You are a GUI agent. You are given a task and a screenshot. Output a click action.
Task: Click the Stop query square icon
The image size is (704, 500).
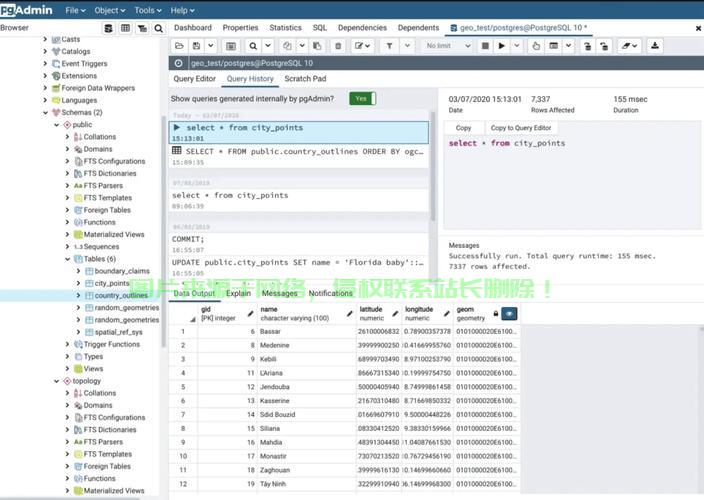click(x=485, y=46)
